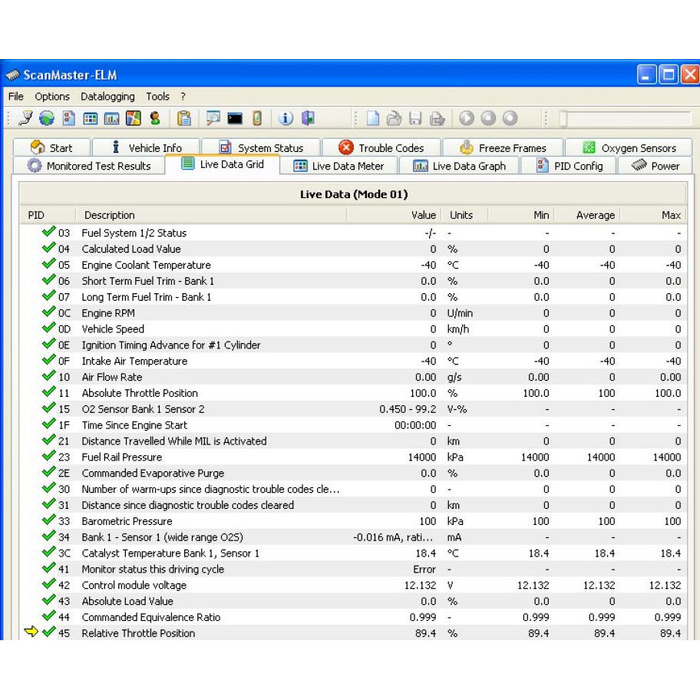Click the terminal console icon in toolbar
Screen dimensions: 700x700
[235, 119]
